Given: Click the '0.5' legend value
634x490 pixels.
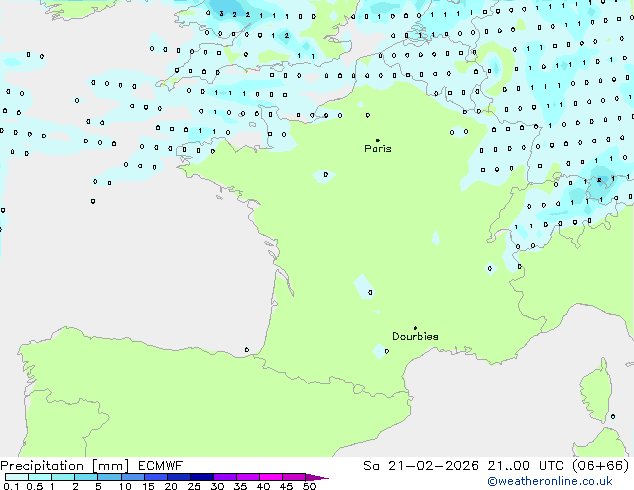Looking at the screenshot, I should coord(35,486).
